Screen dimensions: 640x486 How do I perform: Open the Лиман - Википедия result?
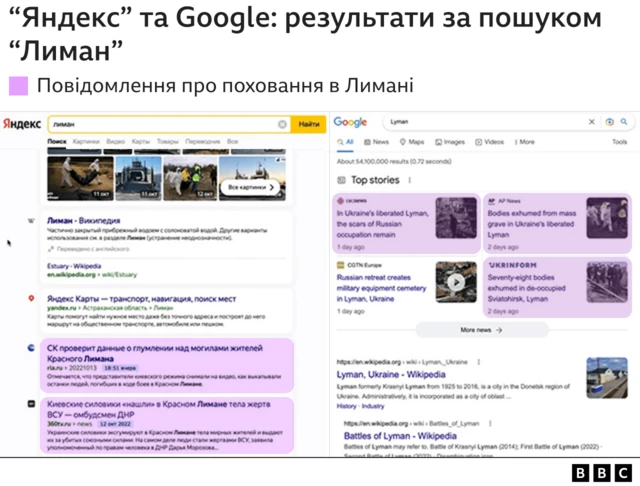point(84,220)
